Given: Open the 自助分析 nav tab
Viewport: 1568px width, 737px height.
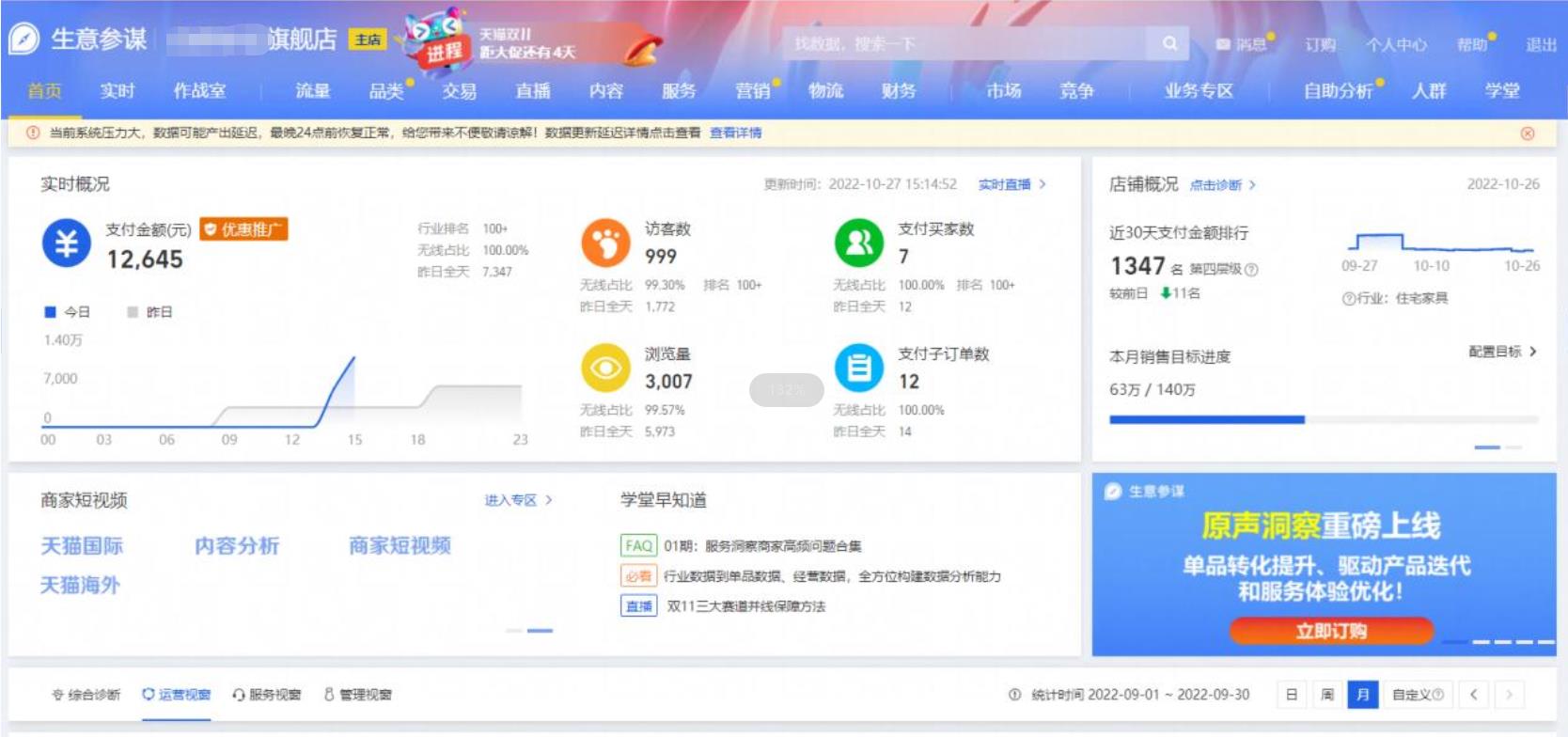Looking at the screenshot, I should 1339,91.
